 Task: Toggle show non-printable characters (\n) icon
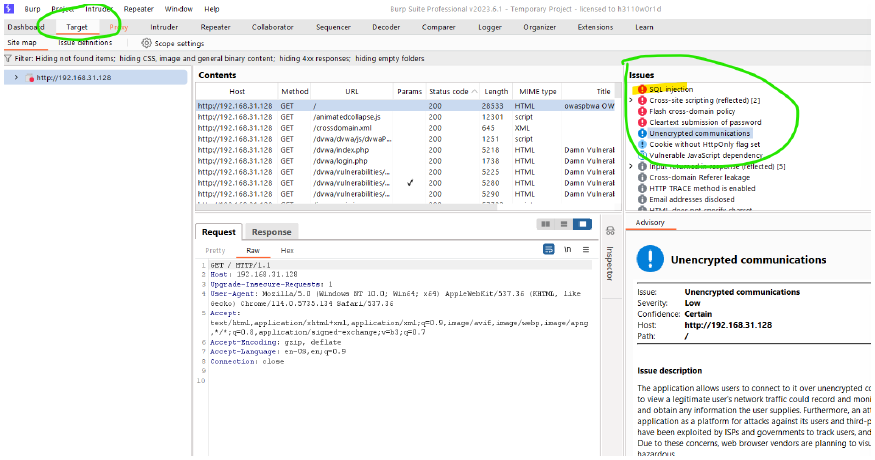[568, 250]
